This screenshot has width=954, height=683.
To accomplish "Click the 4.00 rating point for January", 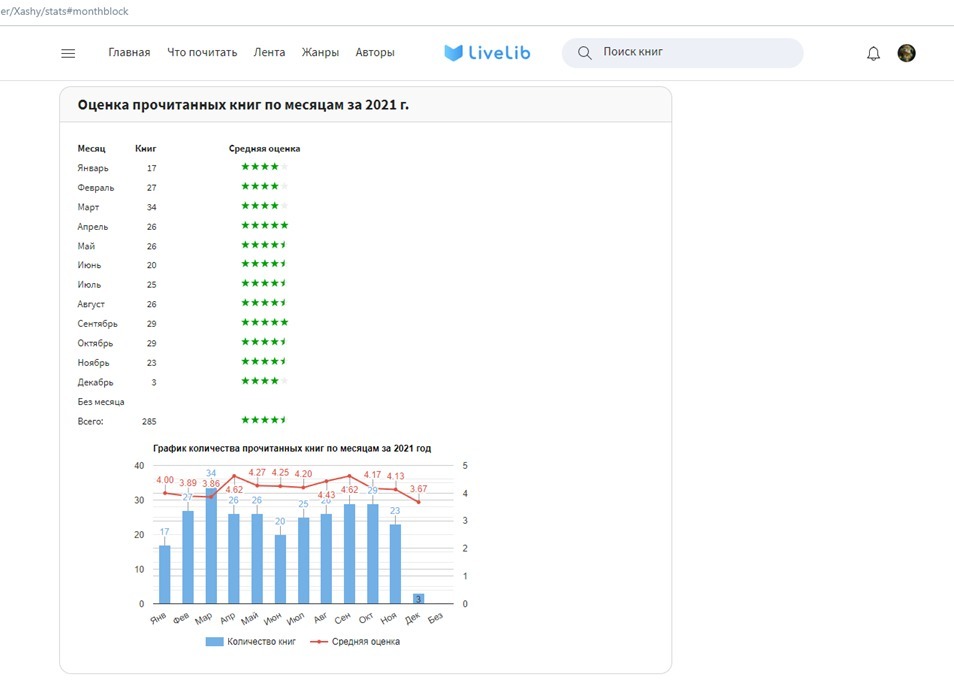I will [165, 492].
